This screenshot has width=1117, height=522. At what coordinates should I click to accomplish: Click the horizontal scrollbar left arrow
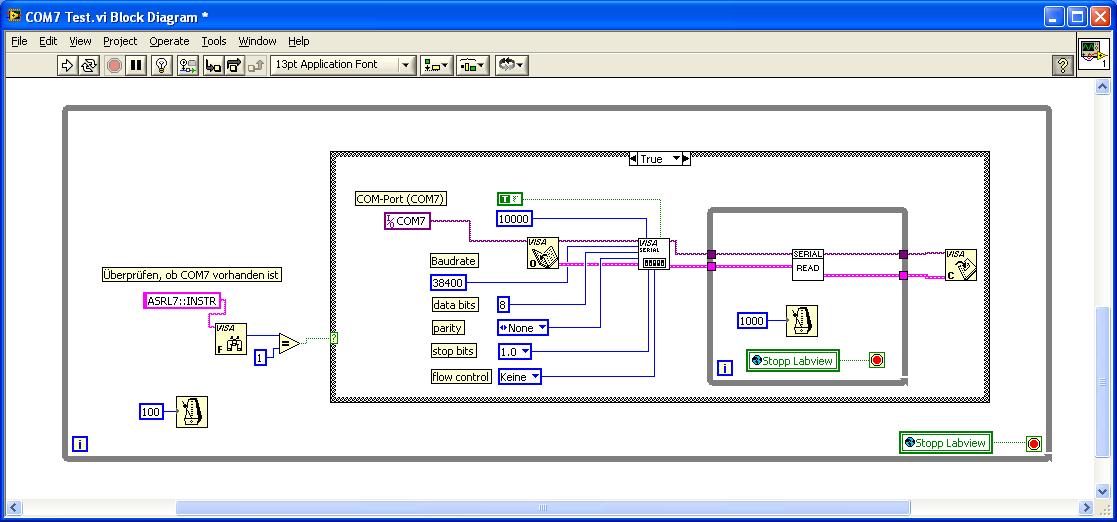pyautogui.click(x=14, y=508)
